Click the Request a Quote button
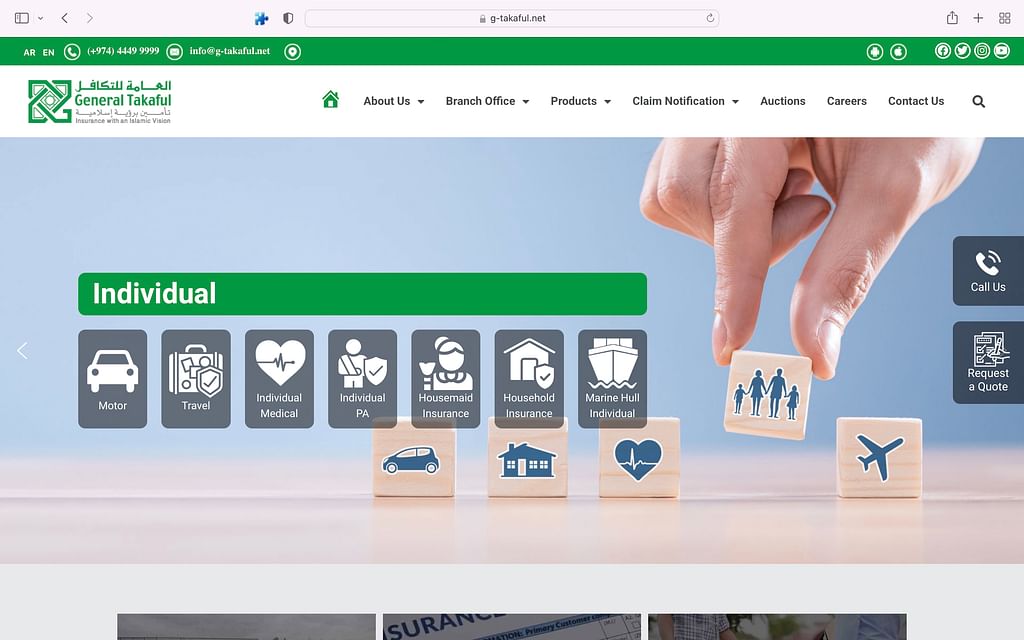The width and height of the screenshot is (1024, 640). click(x=987, y=363)
